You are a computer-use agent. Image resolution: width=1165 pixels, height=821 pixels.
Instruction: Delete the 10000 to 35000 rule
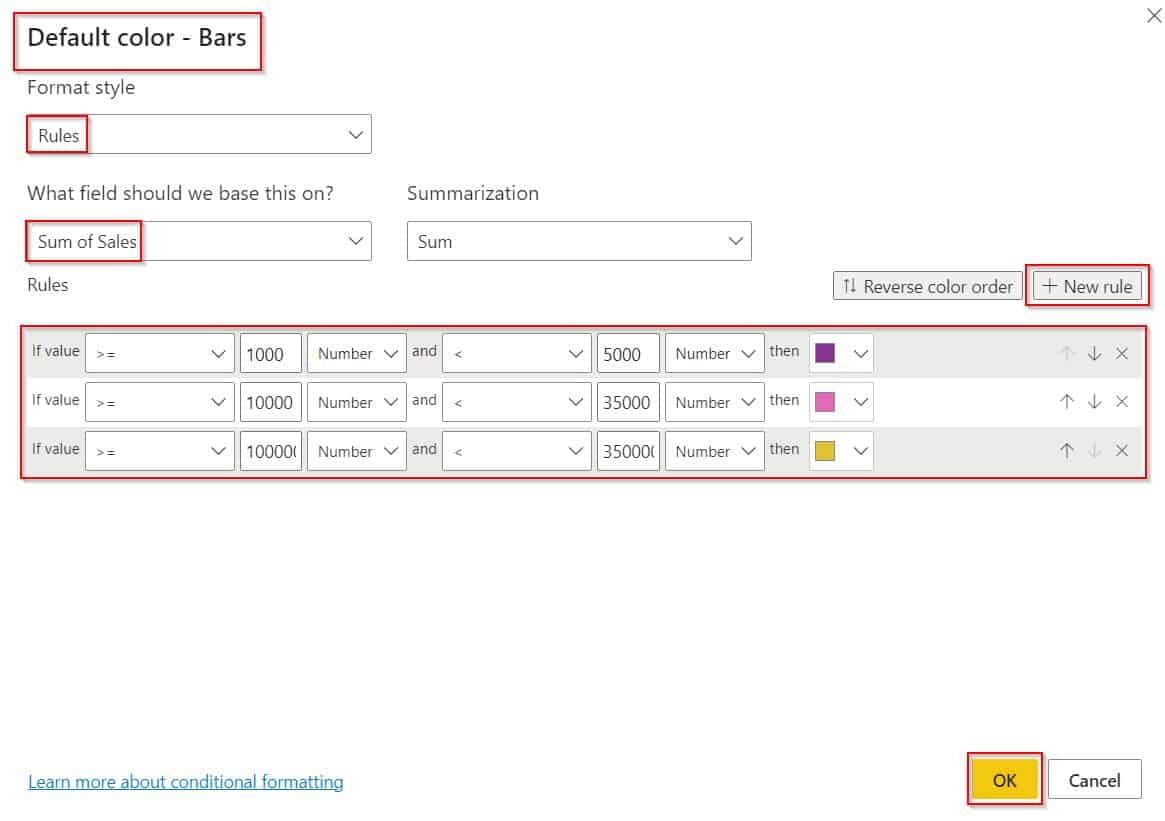1122,402
